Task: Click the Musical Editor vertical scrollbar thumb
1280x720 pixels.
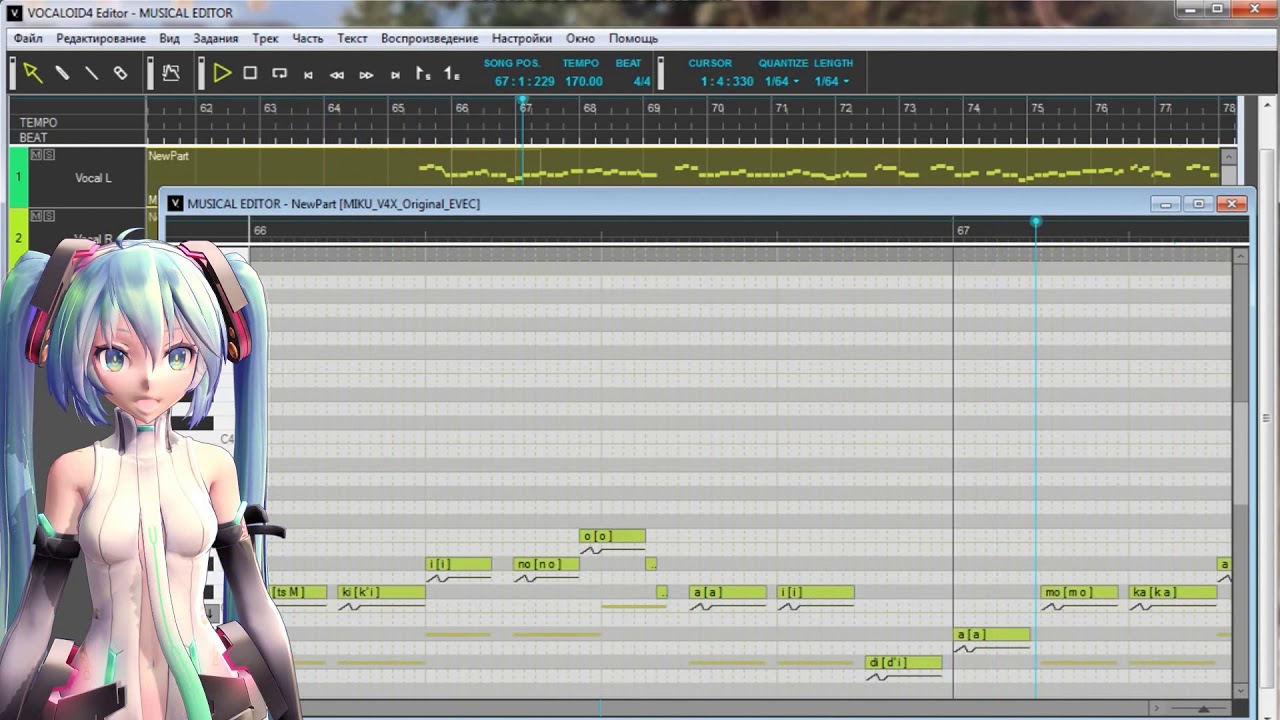Action: point(1240,451)
